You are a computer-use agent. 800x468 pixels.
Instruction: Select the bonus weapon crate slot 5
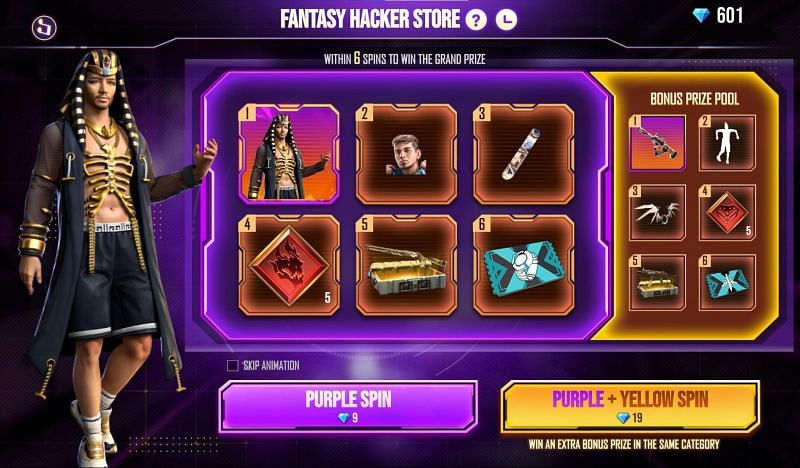pos(657,282)
